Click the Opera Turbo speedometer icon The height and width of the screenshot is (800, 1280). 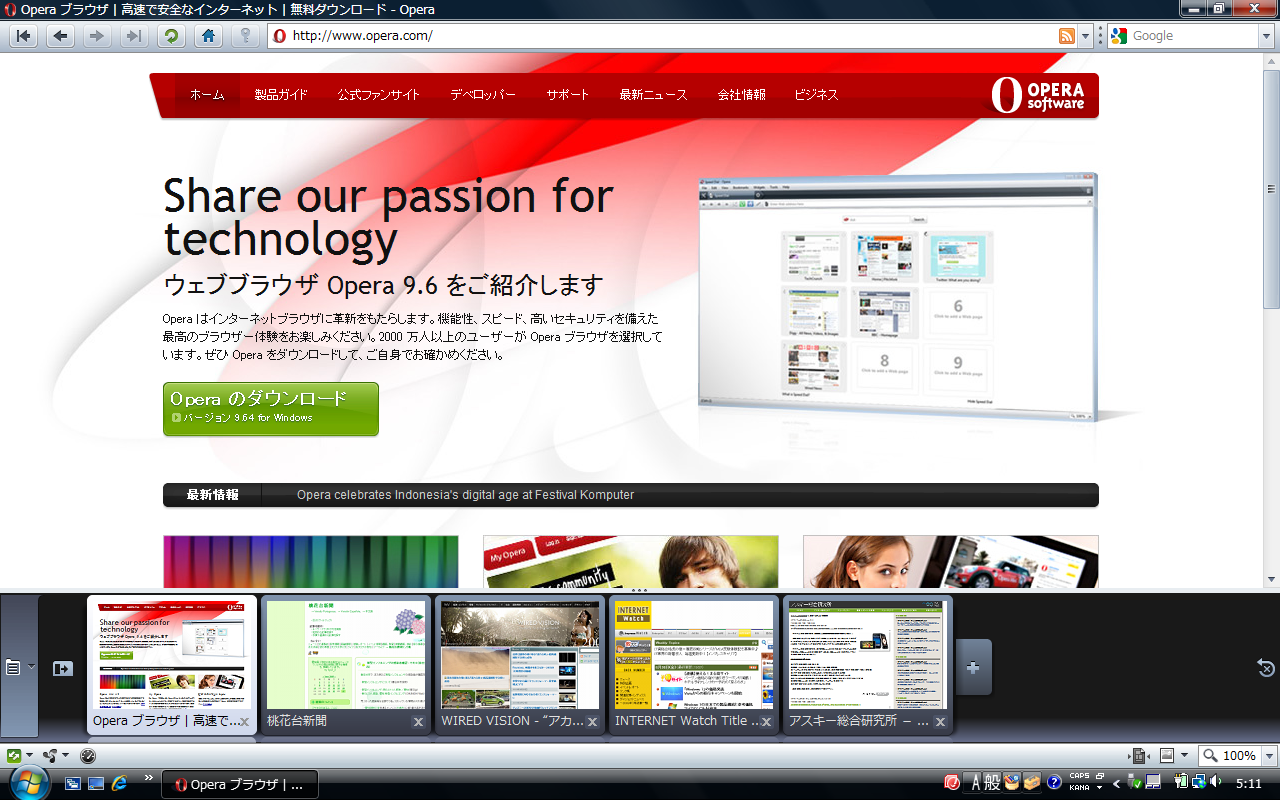(x=88, y=756)
